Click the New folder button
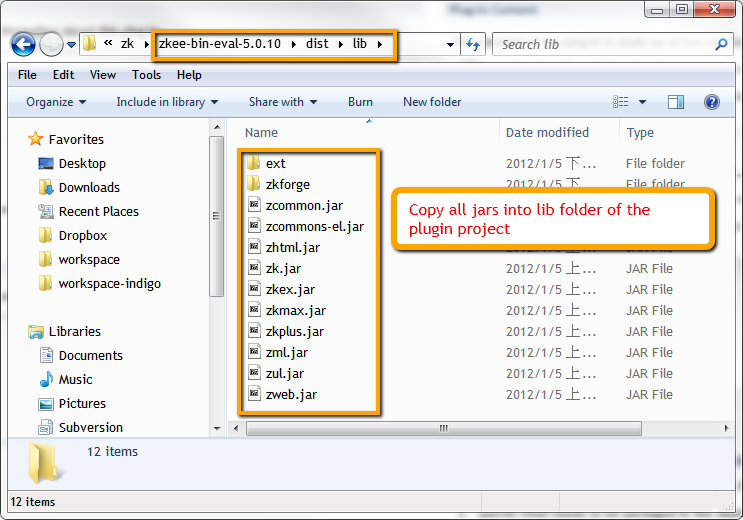 pyautogui.click(x=432, y=102)
